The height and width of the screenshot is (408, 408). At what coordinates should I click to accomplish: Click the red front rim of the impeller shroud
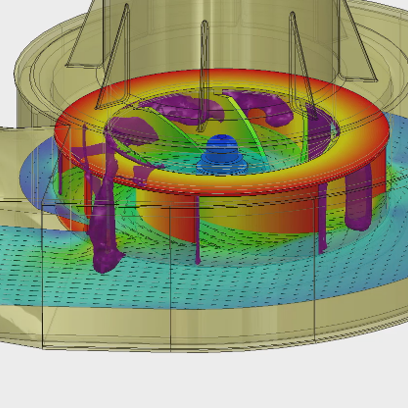tap(220, 186)
